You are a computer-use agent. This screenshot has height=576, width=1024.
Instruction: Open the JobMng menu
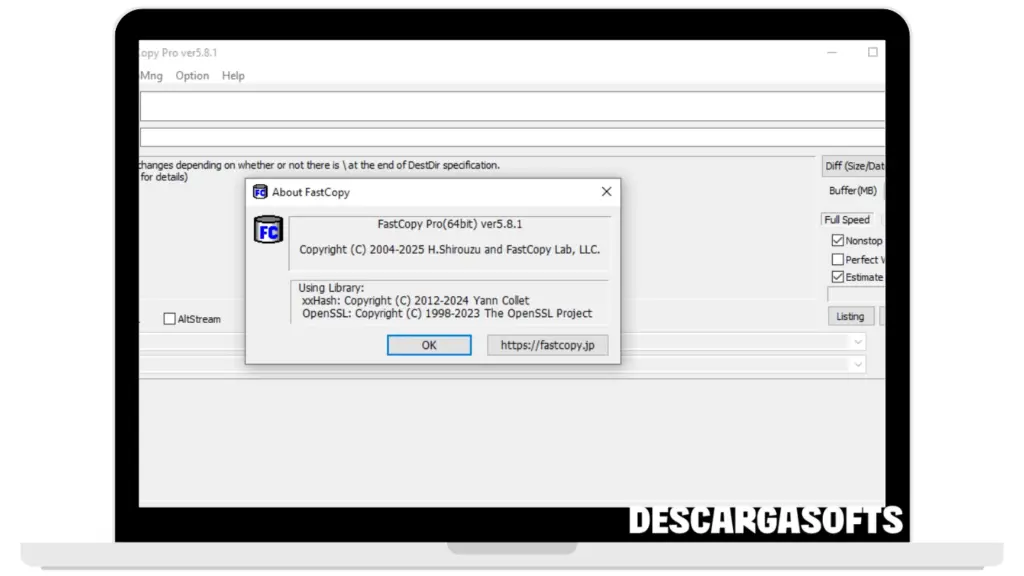coord(150,76)
